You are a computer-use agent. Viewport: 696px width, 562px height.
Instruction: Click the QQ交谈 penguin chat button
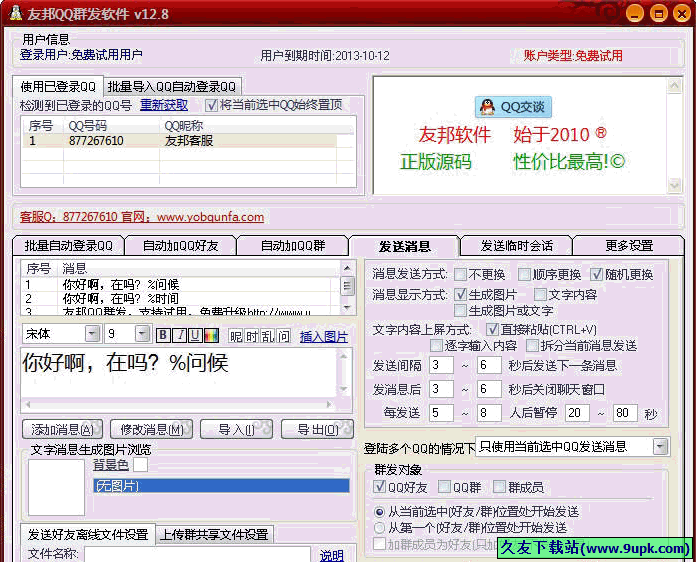click(x=513, y=107)
